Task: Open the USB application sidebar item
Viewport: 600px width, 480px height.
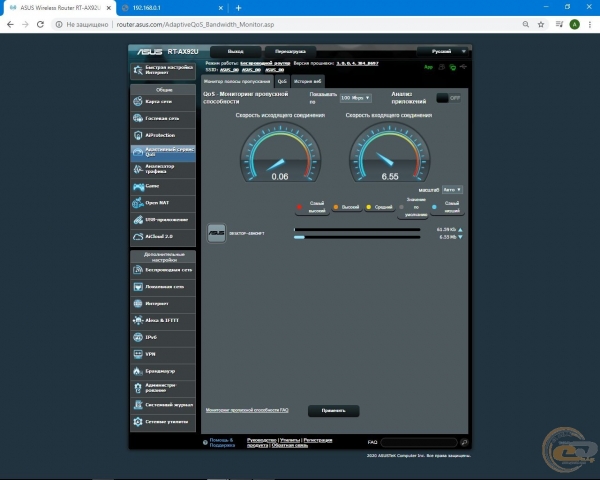Action: pyautogui.click(x=163, y=220)
